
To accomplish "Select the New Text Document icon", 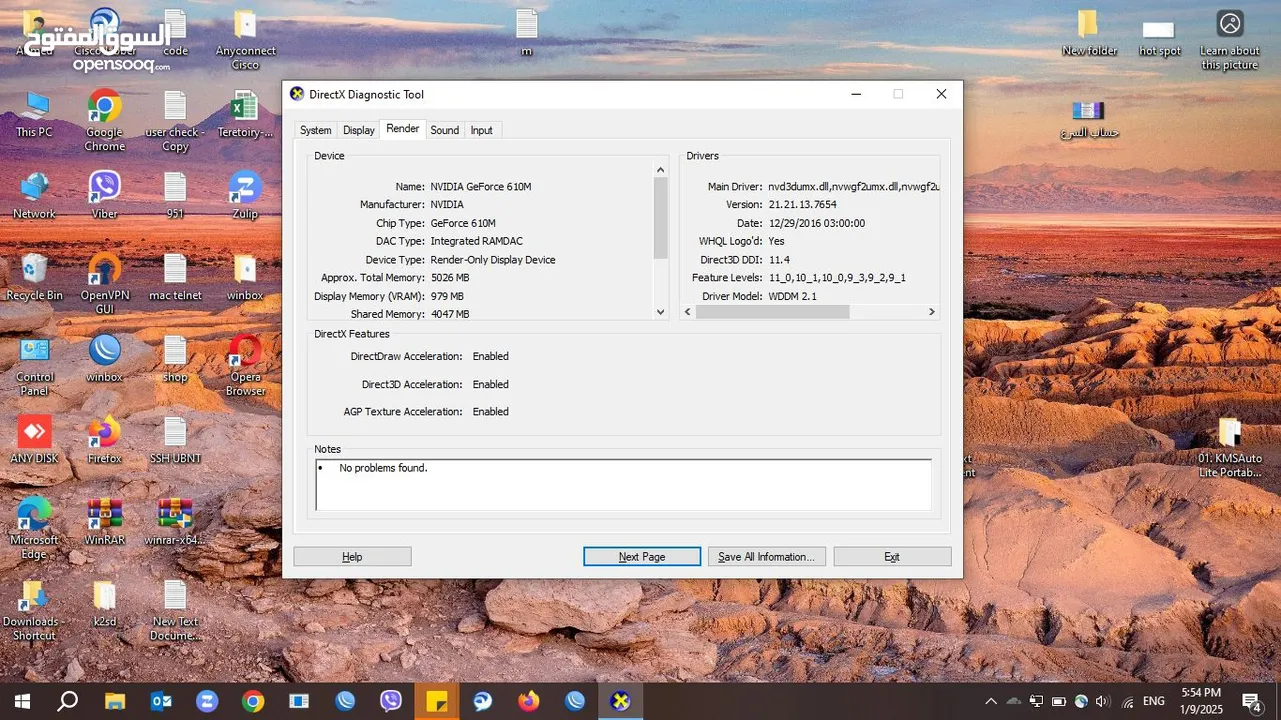I will coord(175,610).
